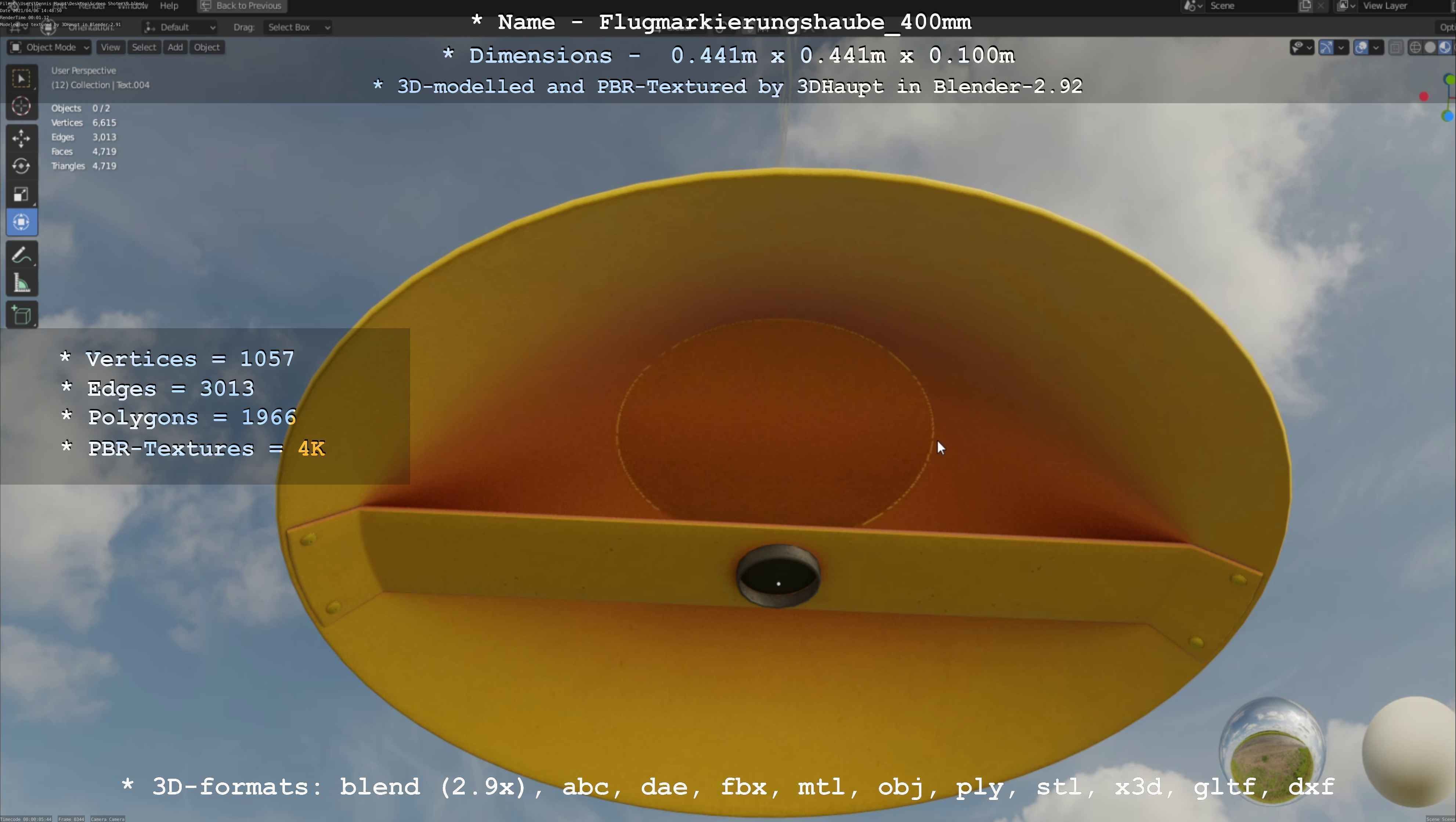Open the Help menu
The height and width of the screenshot is (822, 1456).
(169, 6)
